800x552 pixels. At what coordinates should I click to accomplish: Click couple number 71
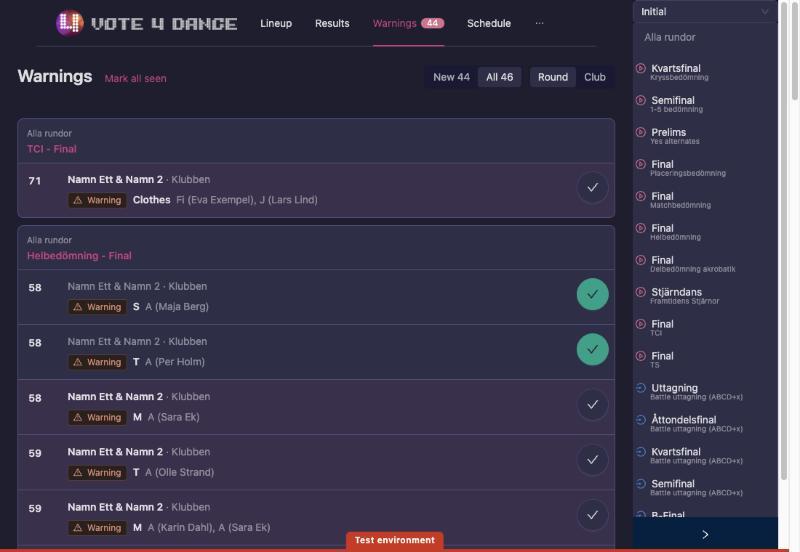pos(35,181)
